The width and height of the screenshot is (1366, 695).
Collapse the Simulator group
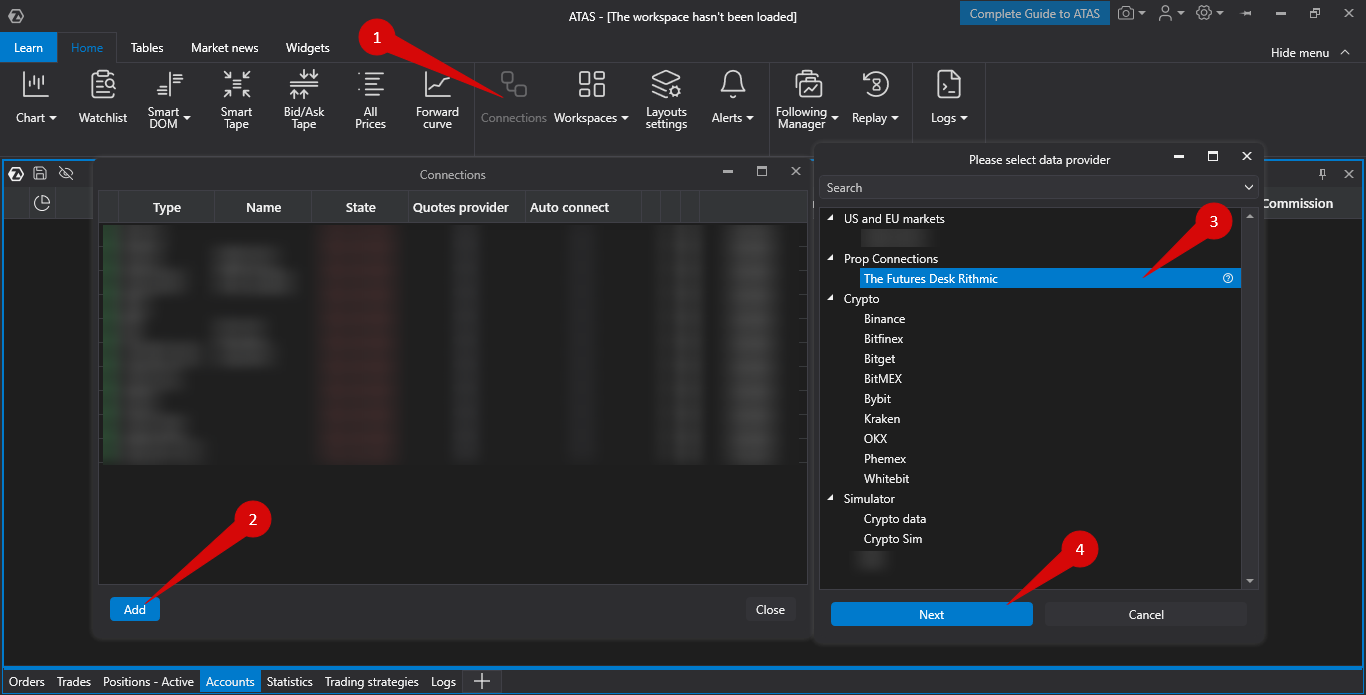(x=830, y=498)
